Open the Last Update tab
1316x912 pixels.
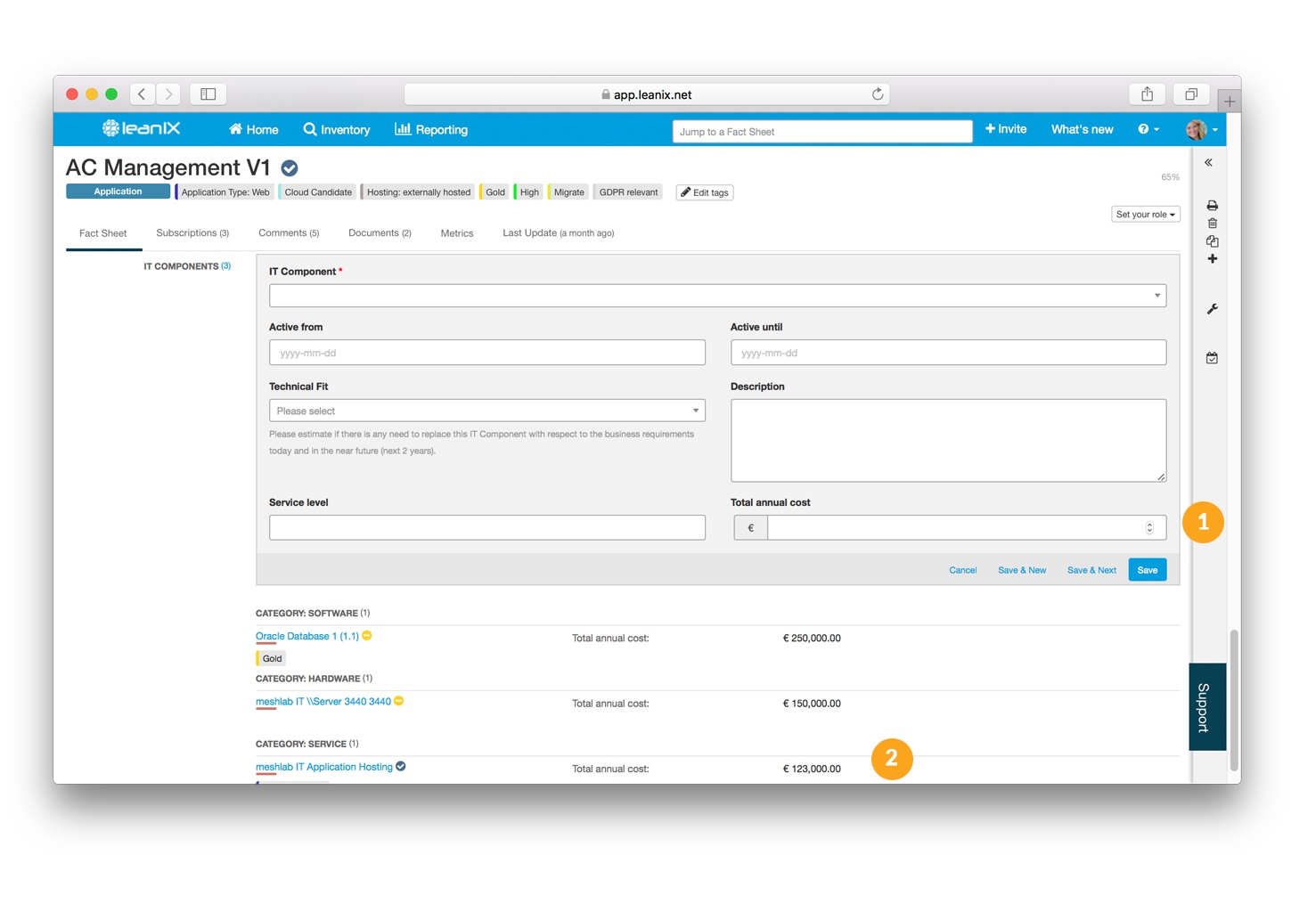tap(558, 233)
